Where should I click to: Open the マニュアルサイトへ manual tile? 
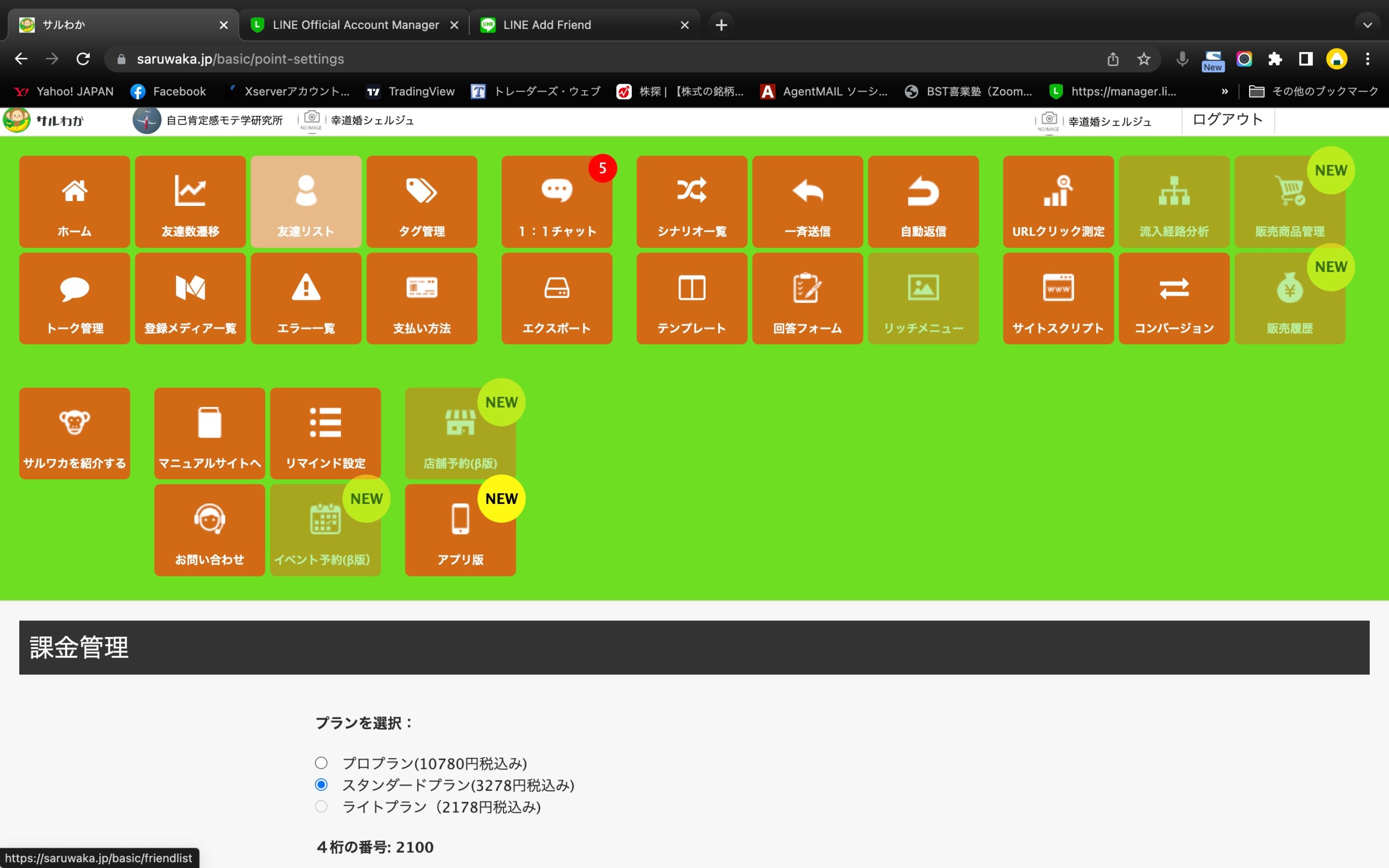tap(210, 433)
